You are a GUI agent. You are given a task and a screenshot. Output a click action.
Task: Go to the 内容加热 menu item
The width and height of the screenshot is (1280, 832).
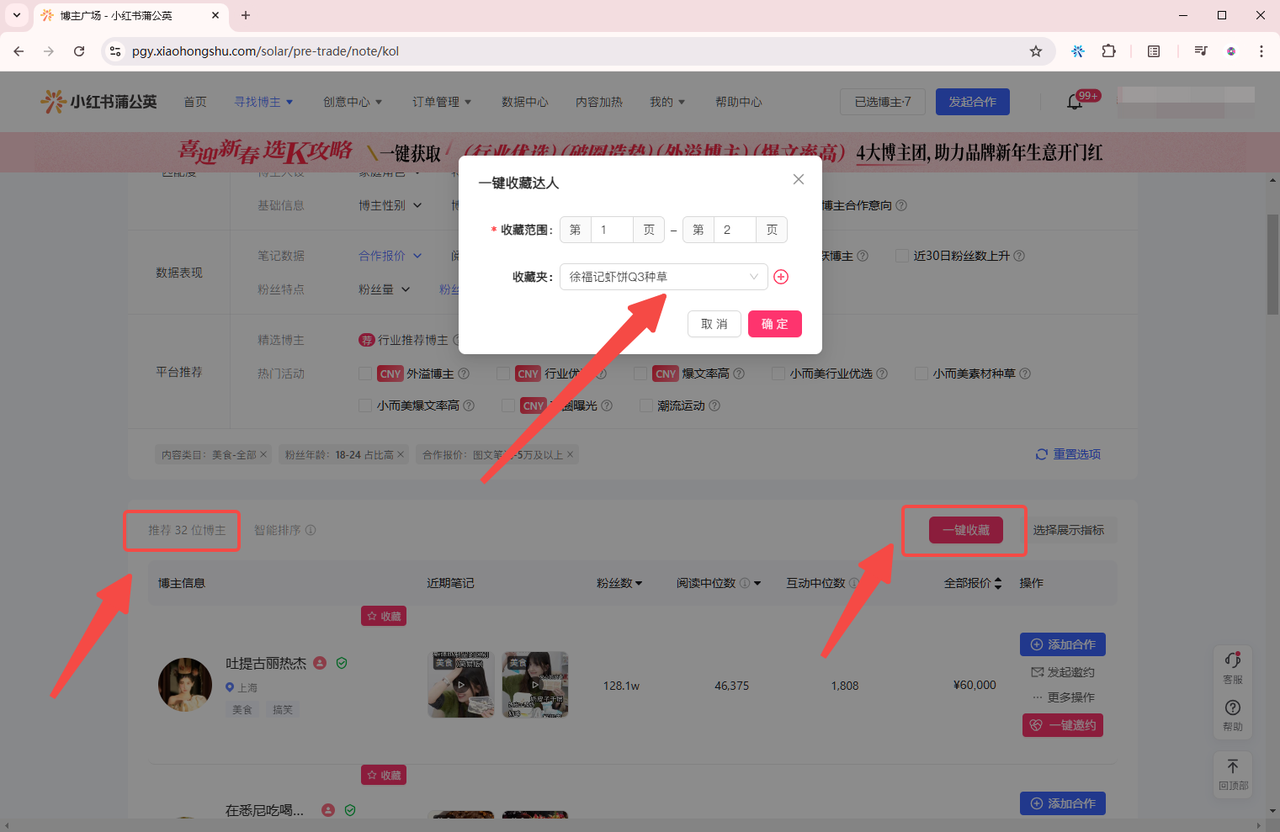pos(599,102)
